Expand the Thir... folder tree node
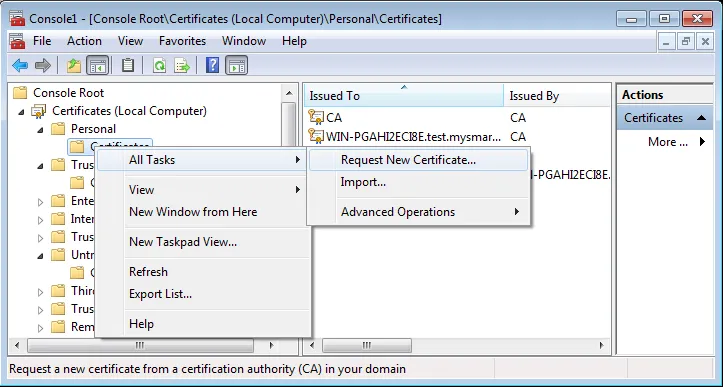The height and width of the screenshot is (387, 723). click(41, 292)
